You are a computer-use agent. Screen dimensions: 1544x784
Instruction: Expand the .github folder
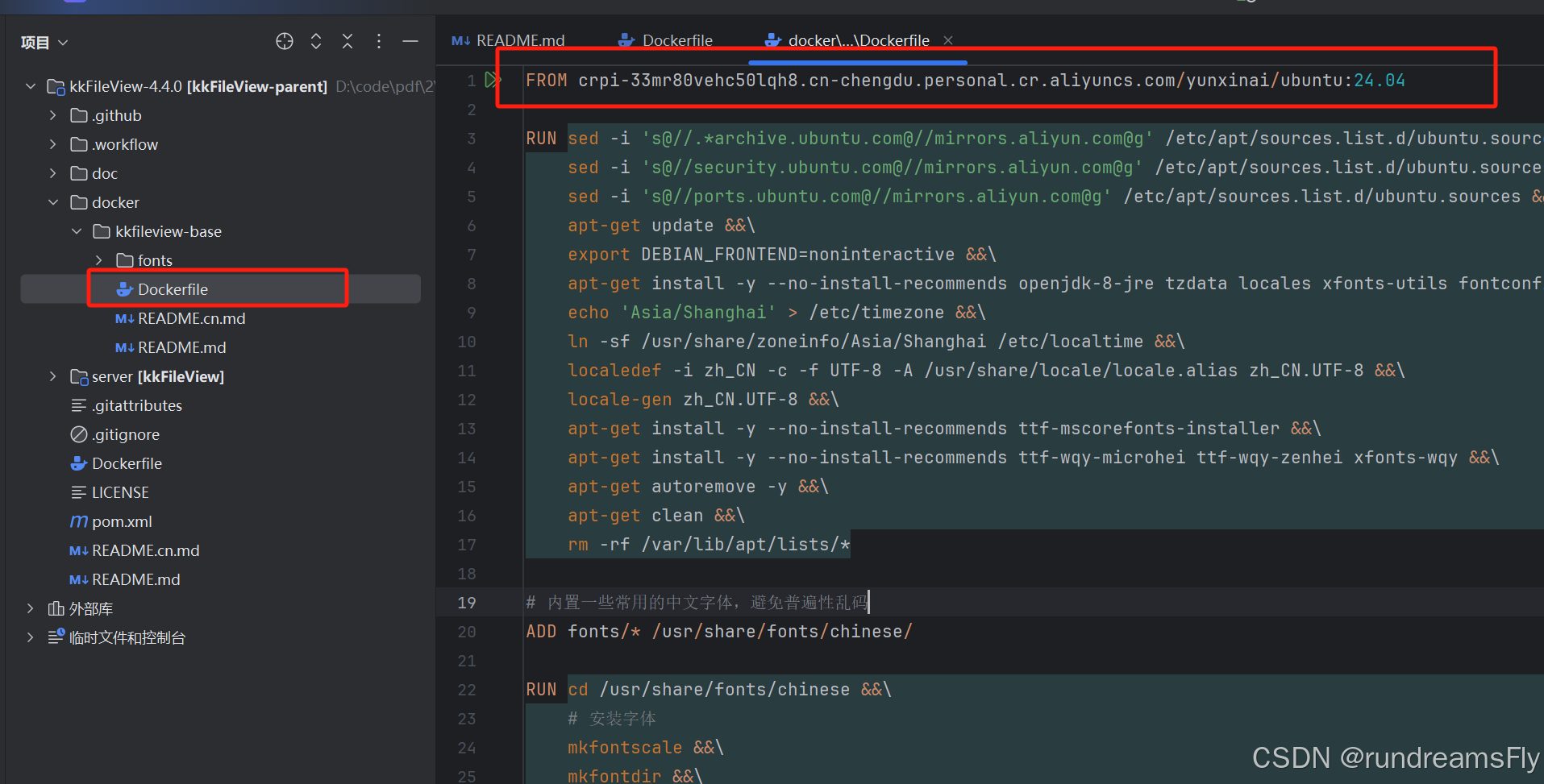pyautogui.click(x=52, y=115)
